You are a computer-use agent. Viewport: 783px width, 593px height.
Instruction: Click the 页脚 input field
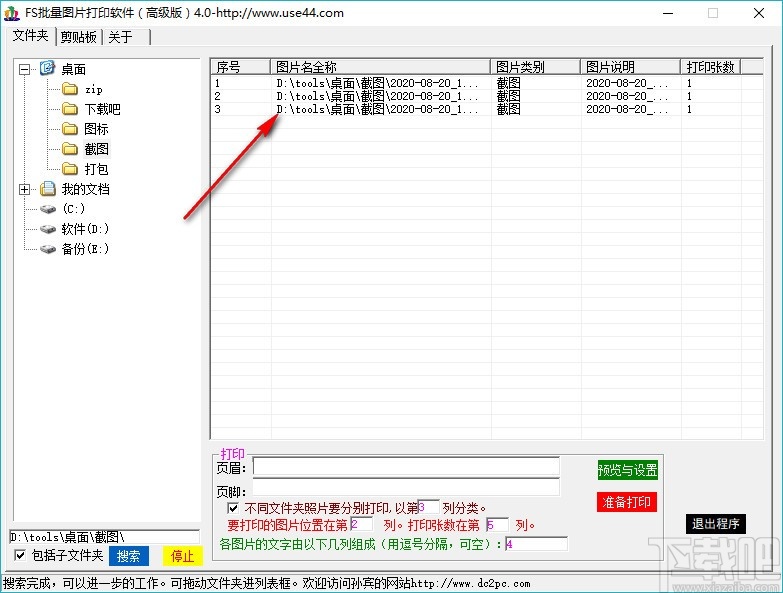[x=406, y=488]
